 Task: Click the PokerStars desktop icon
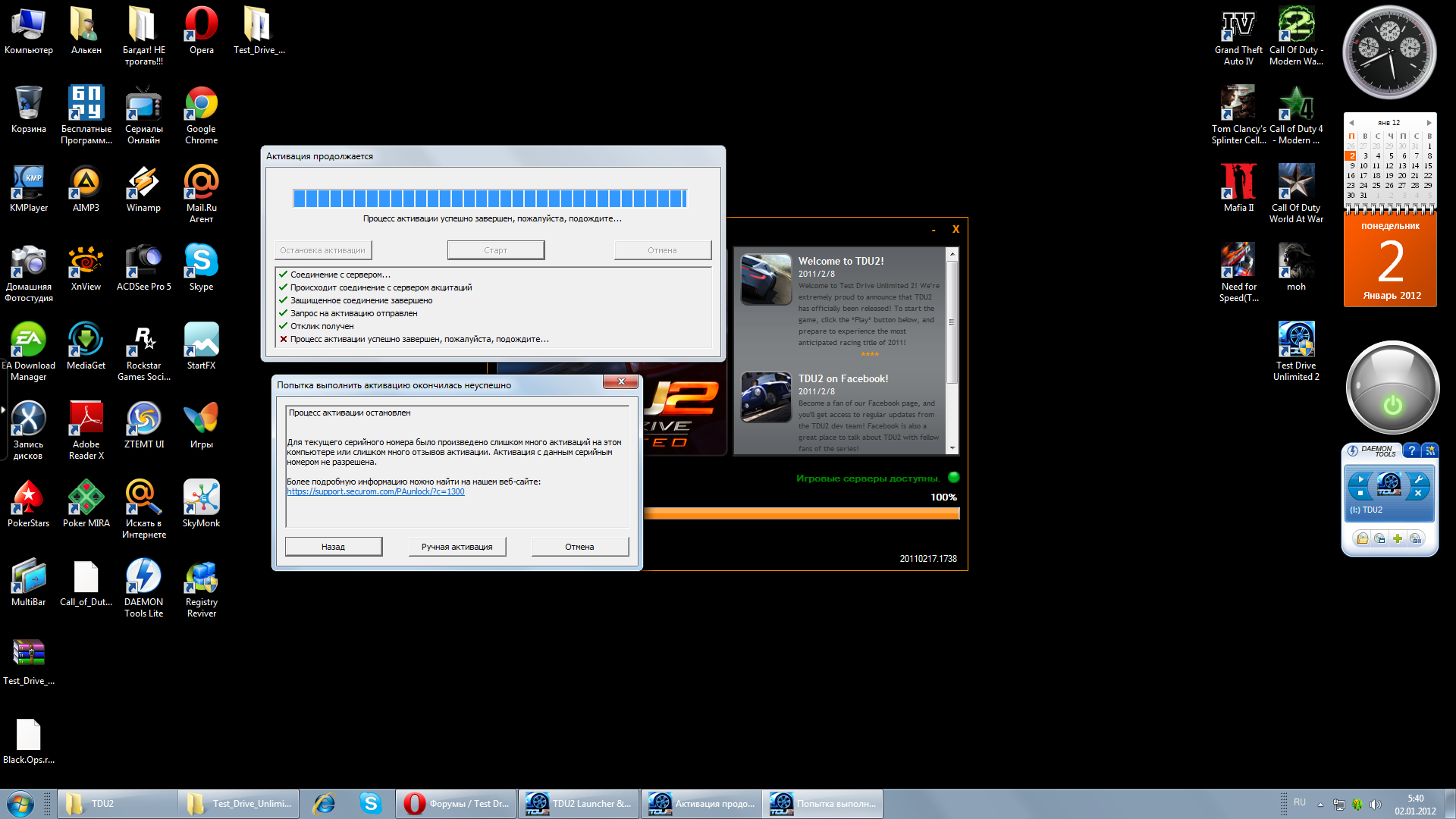[28, 500]
